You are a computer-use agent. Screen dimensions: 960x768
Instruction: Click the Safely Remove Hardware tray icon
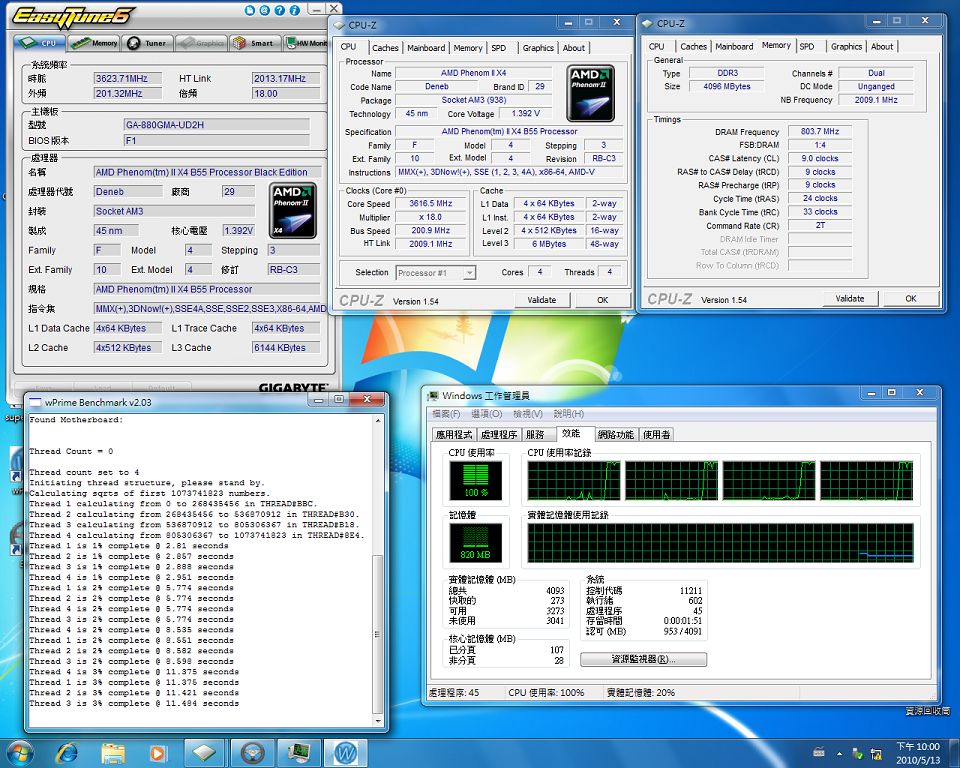[x=858, y=753]
